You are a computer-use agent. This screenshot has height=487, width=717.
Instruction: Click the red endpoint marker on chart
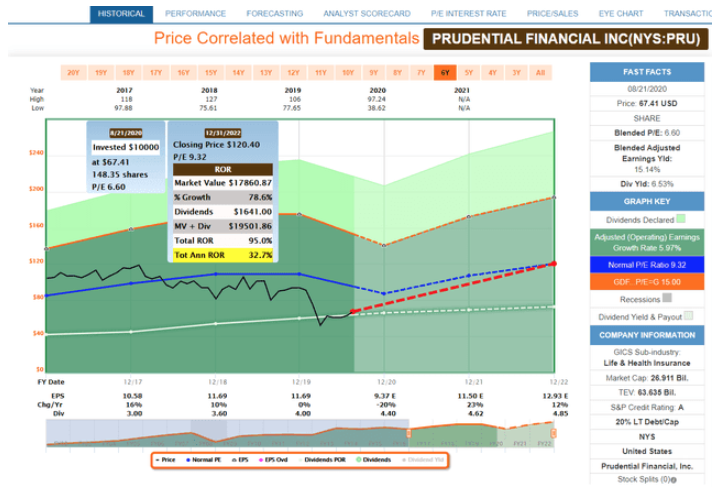[554, 264]
